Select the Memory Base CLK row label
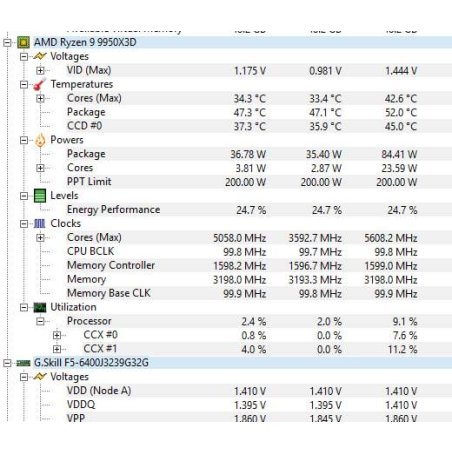This screenshot has height=452, width=452. 109,293
